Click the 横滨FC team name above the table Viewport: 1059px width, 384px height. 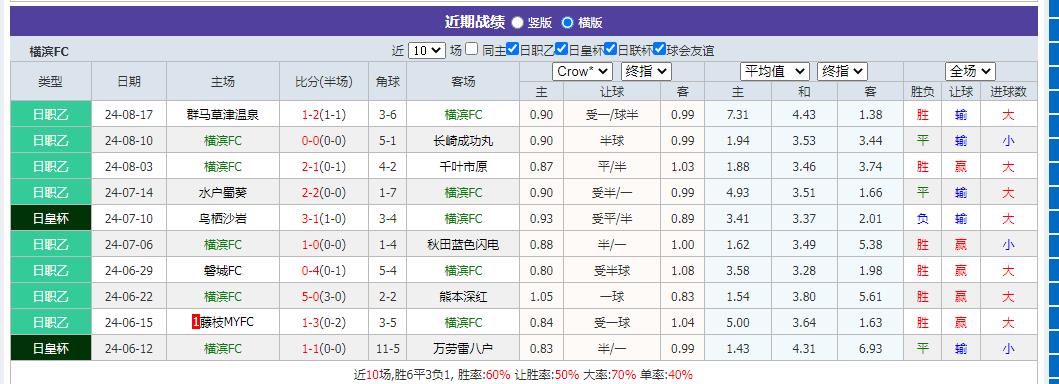(x=49, y=52)
